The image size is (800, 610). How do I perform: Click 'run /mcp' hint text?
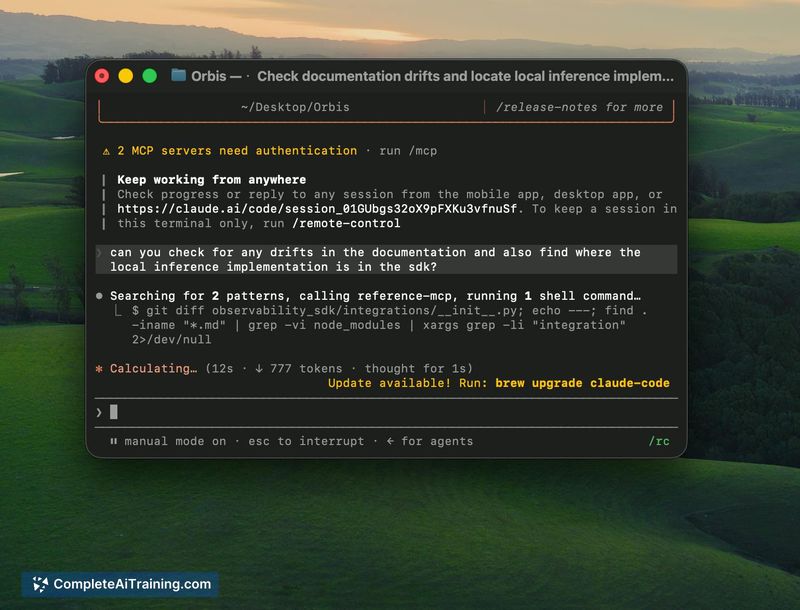[408, 151]
